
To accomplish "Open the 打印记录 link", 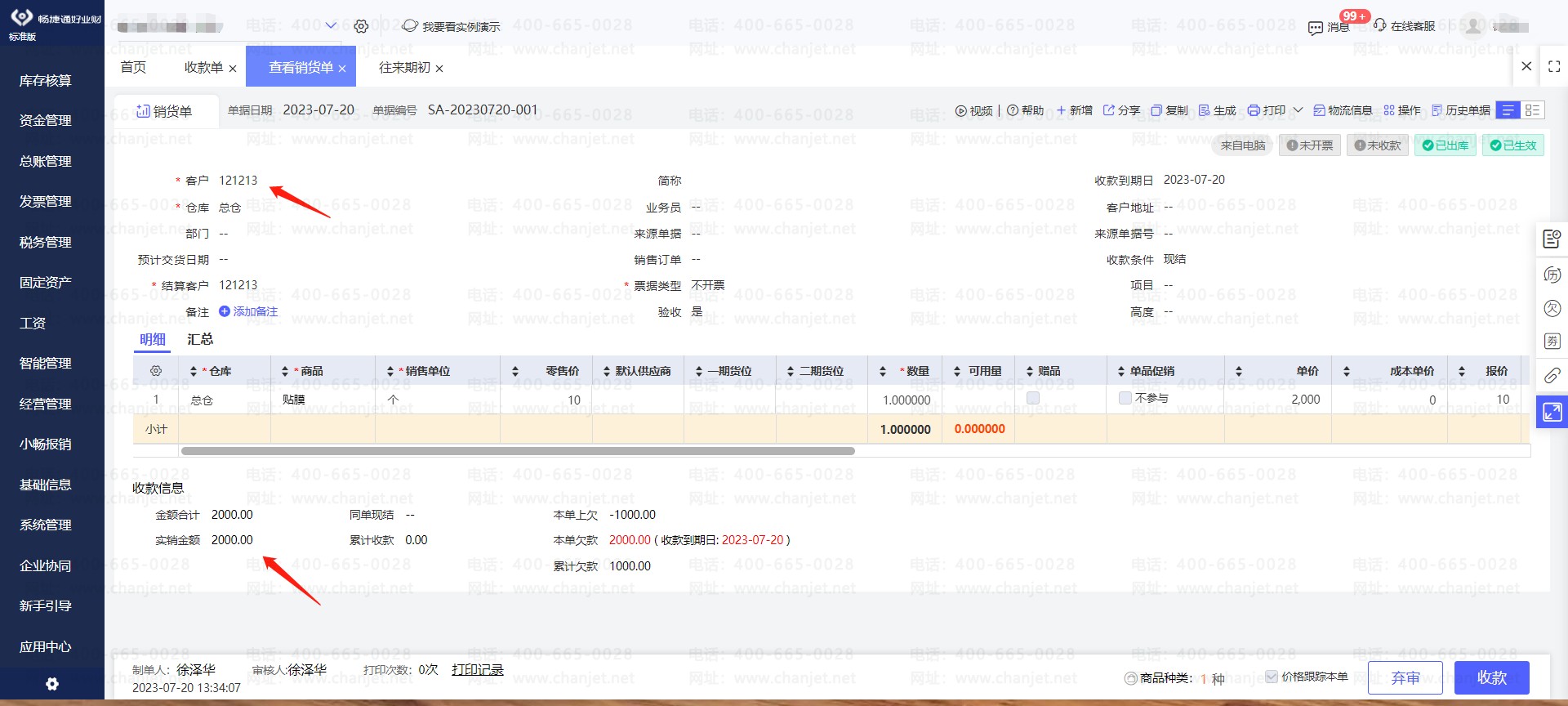I will coord(478,670).
